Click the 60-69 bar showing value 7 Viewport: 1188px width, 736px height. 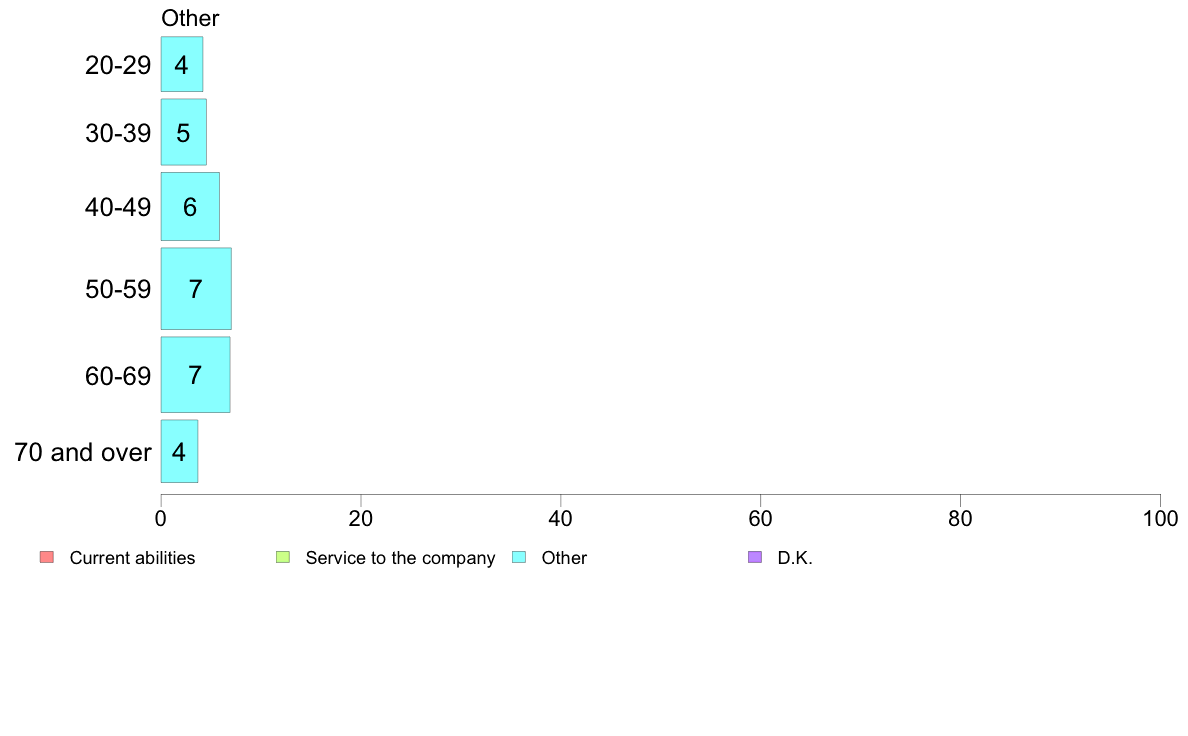(195, 375)
